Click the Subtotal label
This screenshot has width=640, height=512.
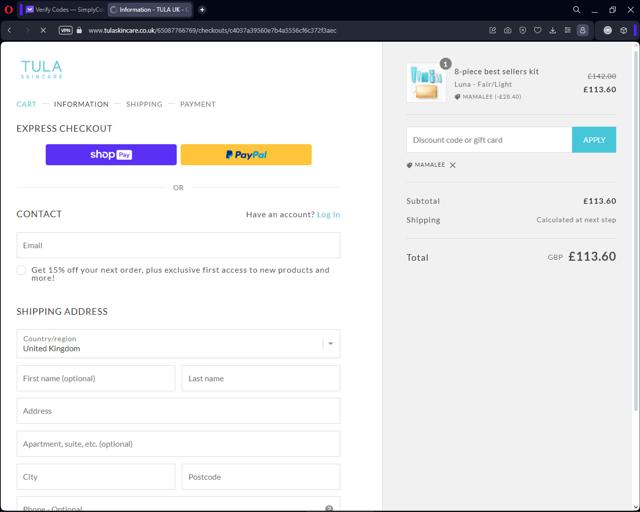point(423,201)
